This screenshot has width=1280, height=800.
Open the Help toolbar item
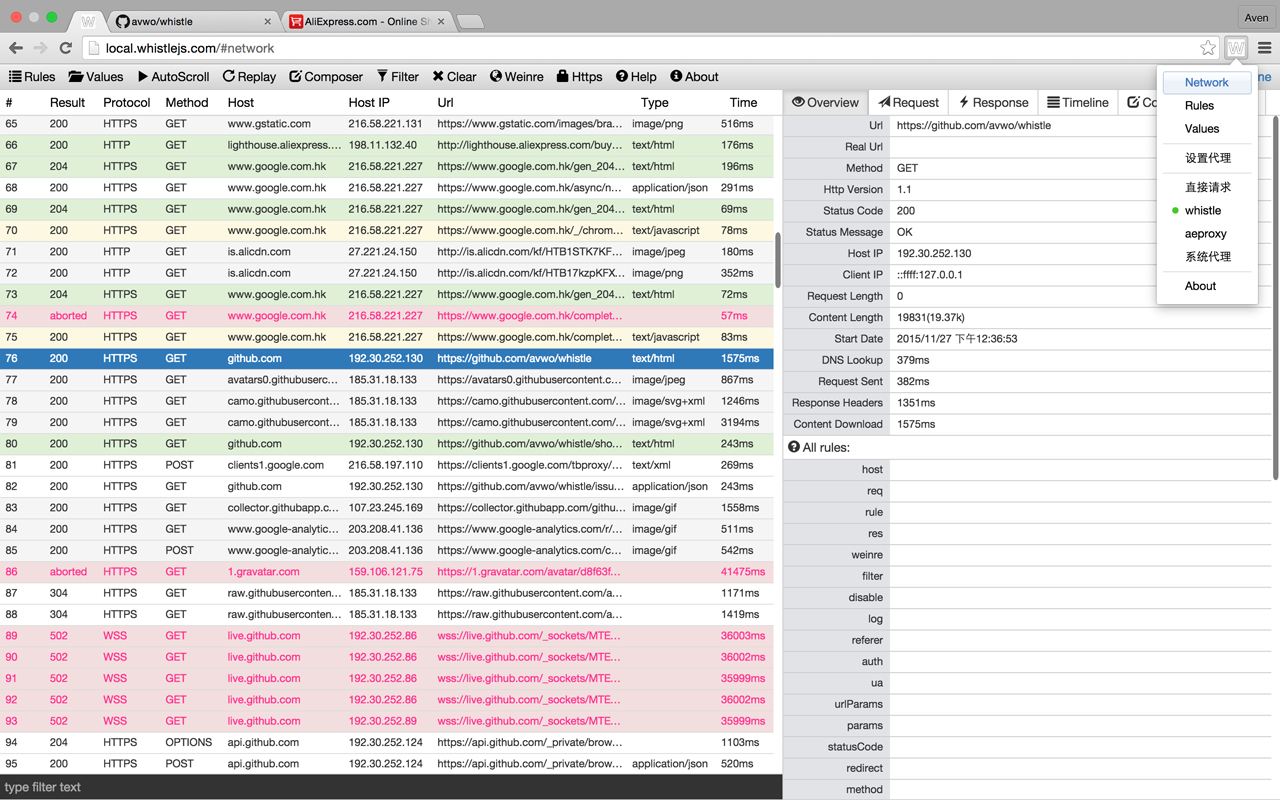(636, 76)
